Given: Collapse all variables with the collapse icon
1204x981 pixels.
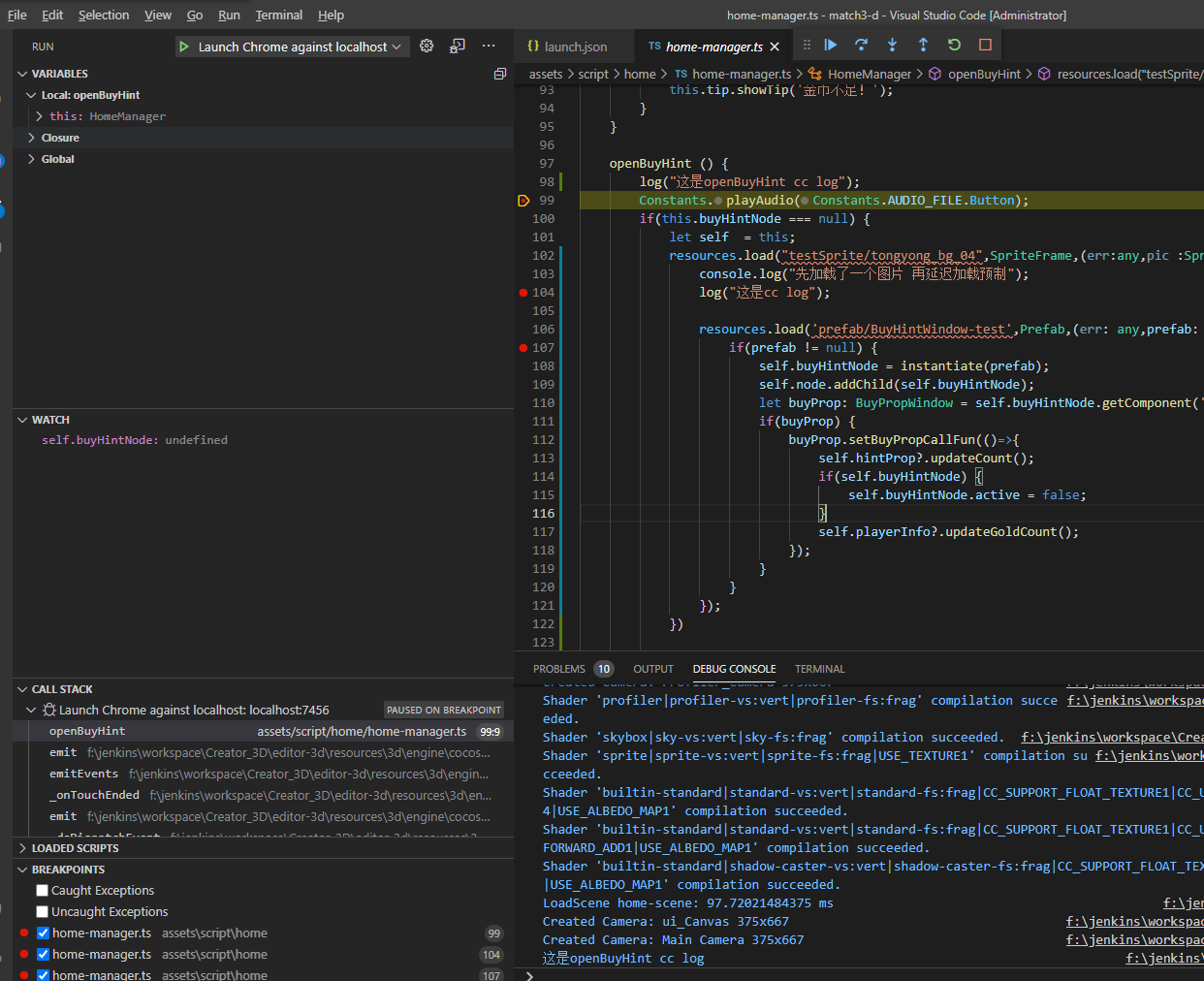Looking at the screenshot, I should [x=500, y=74].
